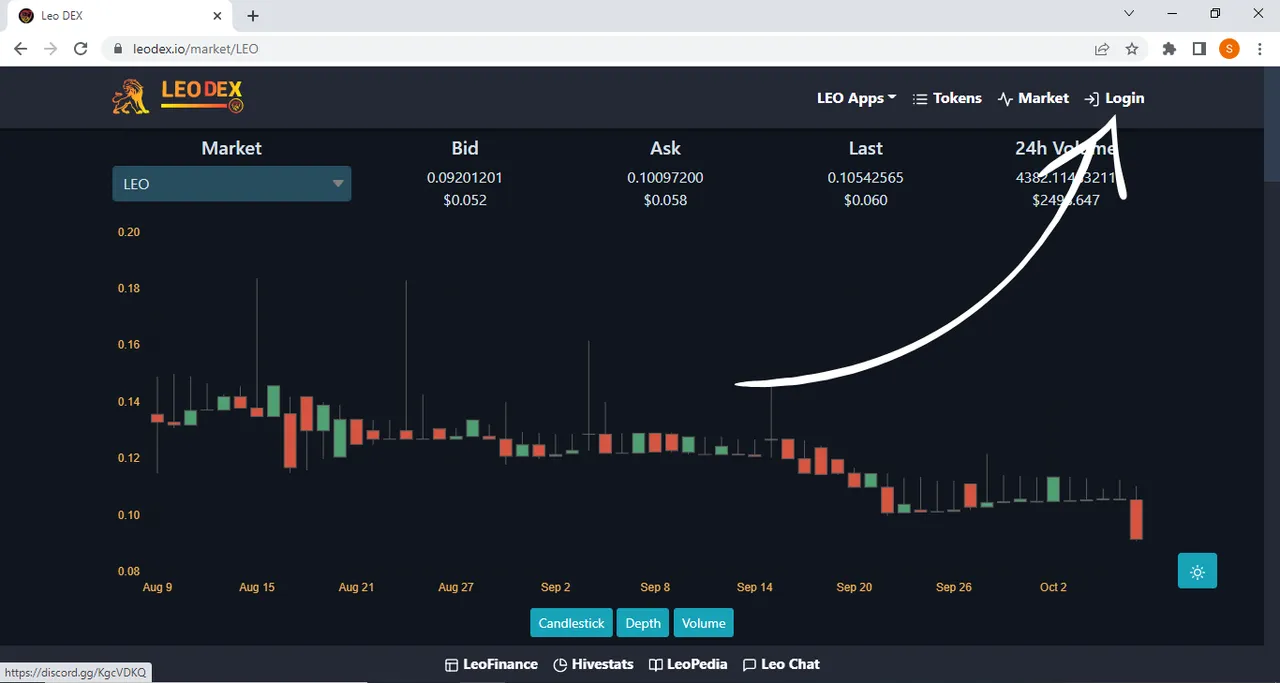
Task: Click the Last price 0.10542565
Action: coord(865,178)
